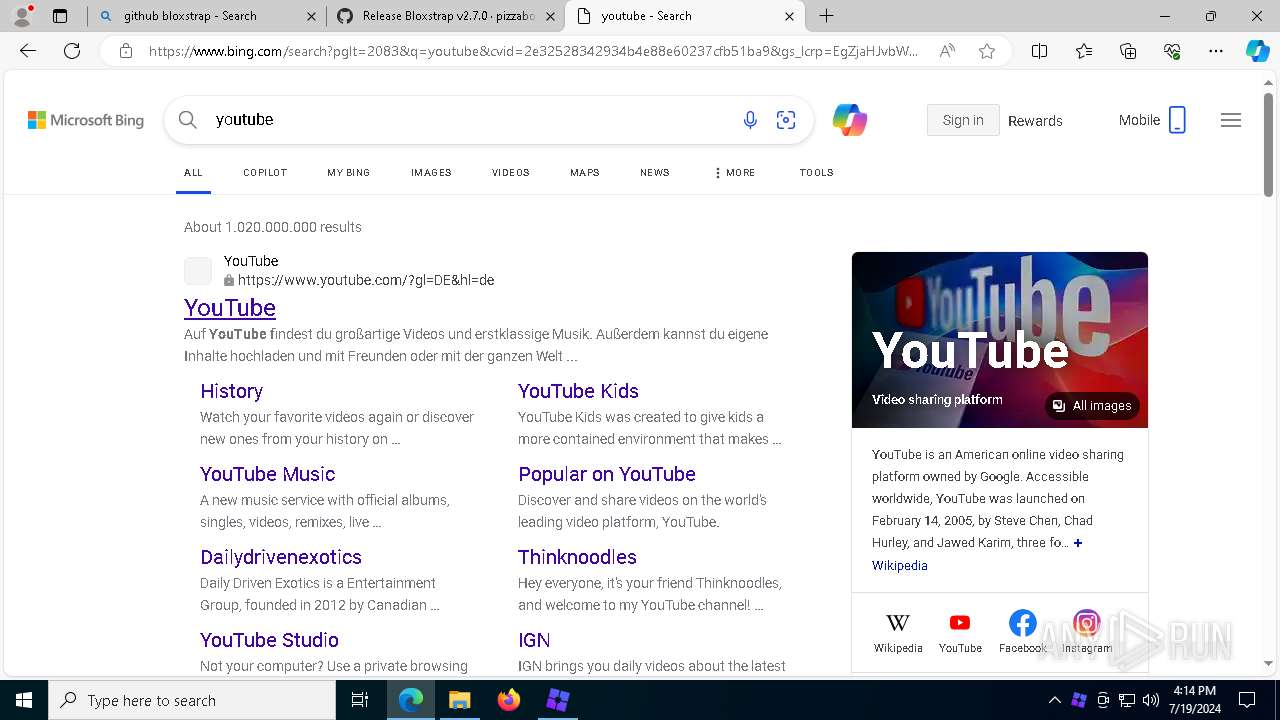The height and width of the screenshot is (720, 1280).
Task: Click the Windows taskbar search box
Action: (192, 700)
